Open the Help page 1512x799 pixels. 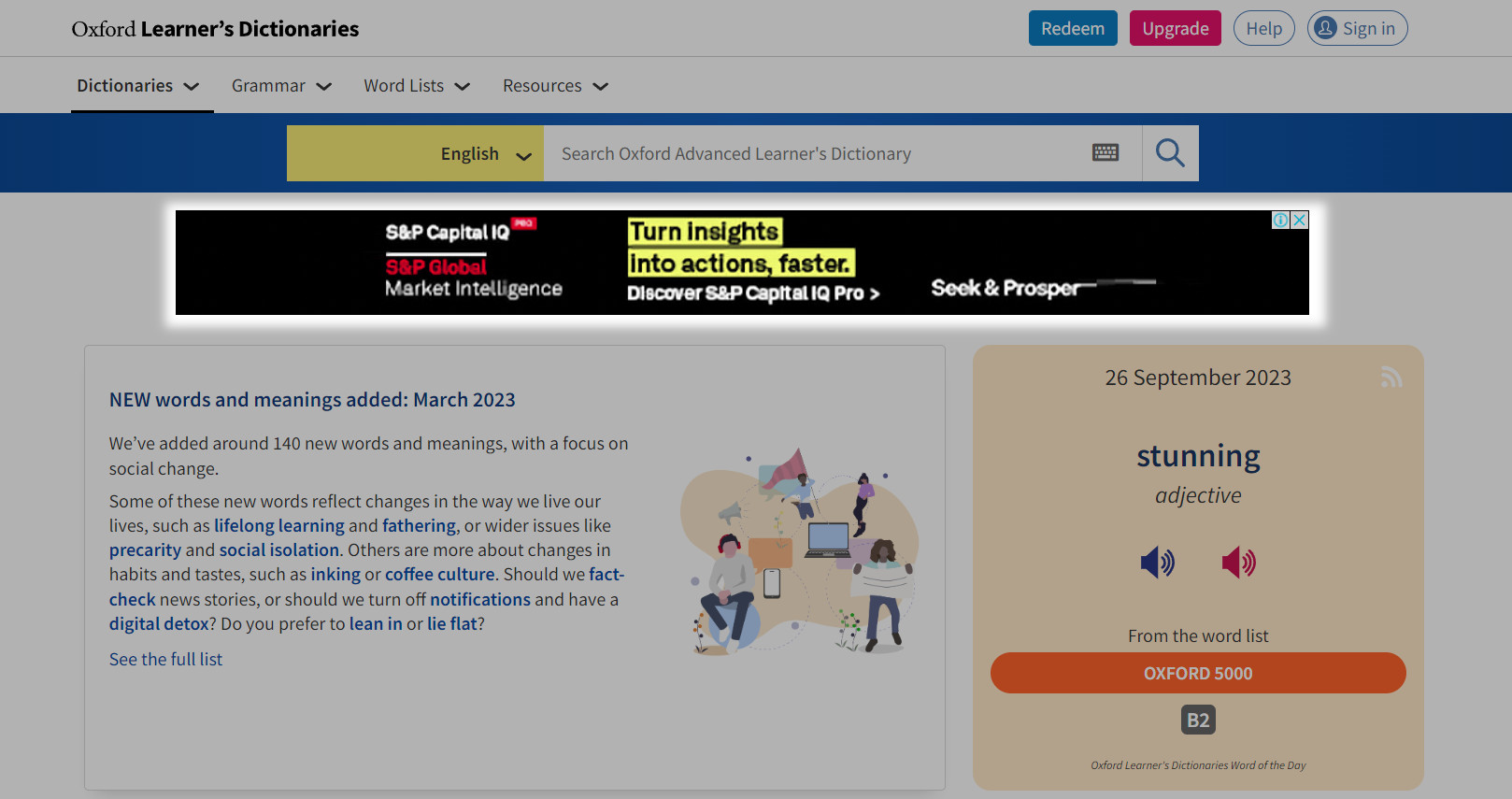click(x=1264, y=28)
